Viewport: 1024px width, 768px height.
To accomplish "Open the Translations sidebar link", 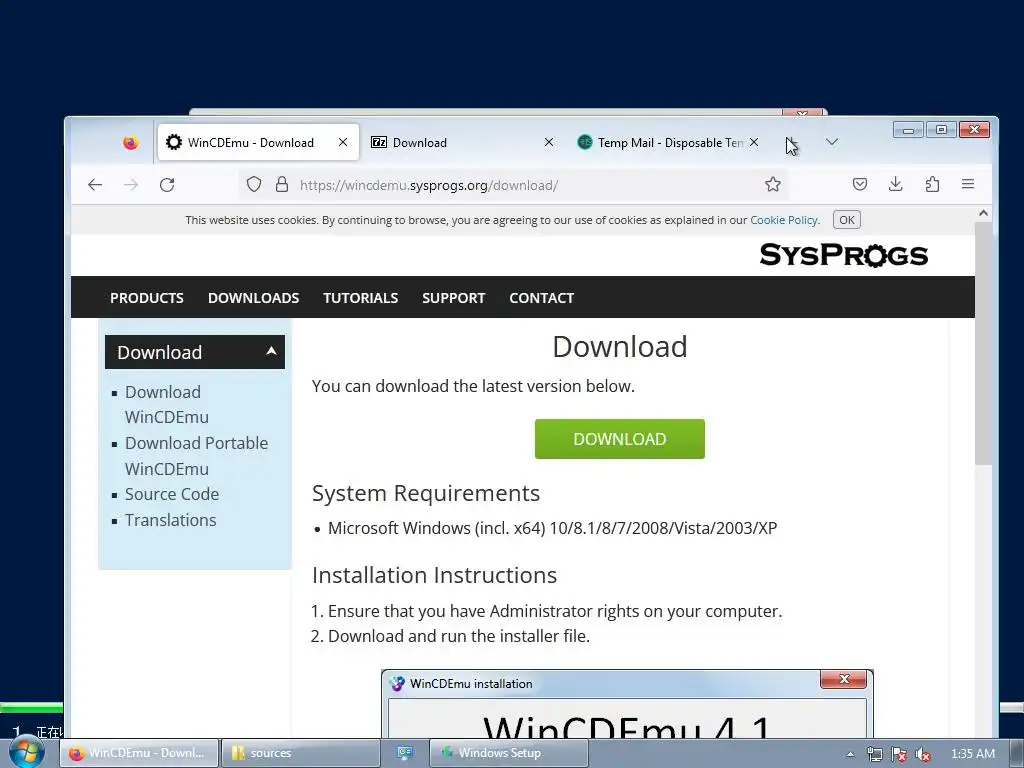I will [170, 520].
